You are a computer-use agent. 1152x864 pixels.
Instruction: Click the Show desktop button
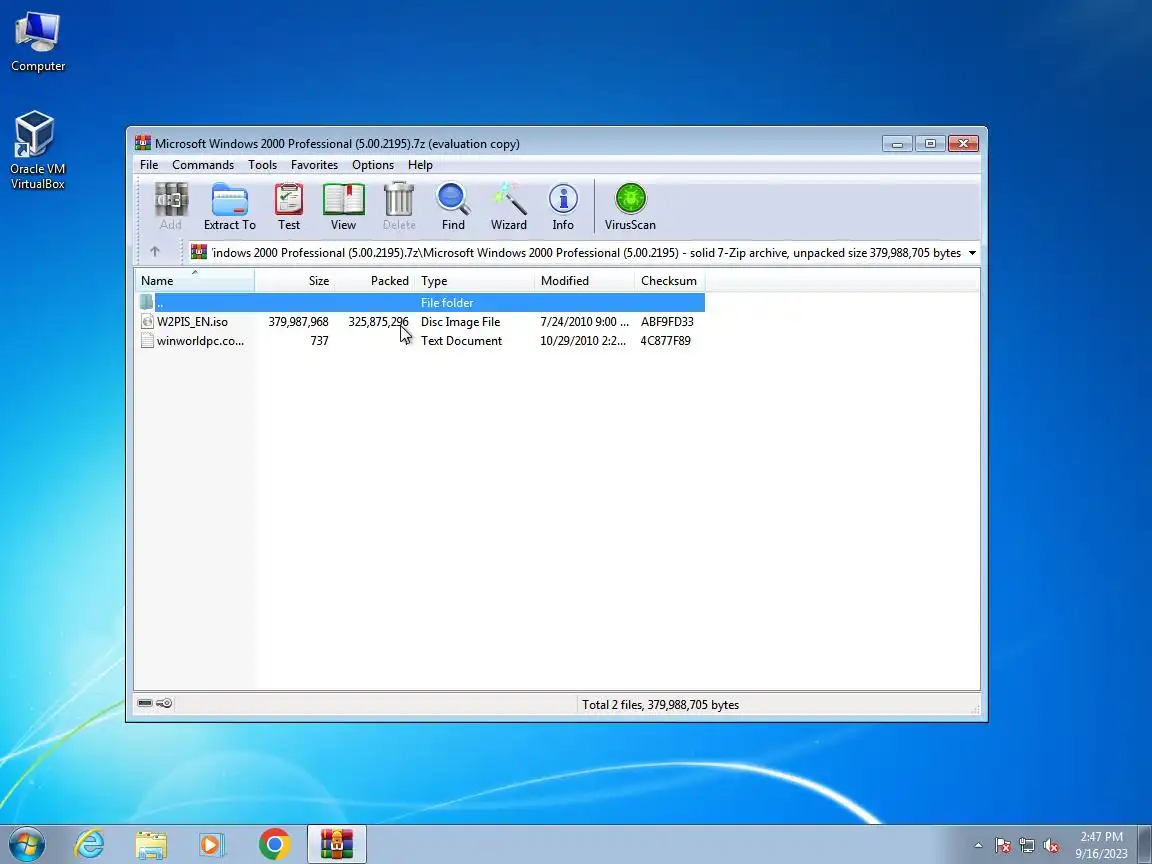coord(1145,844)
